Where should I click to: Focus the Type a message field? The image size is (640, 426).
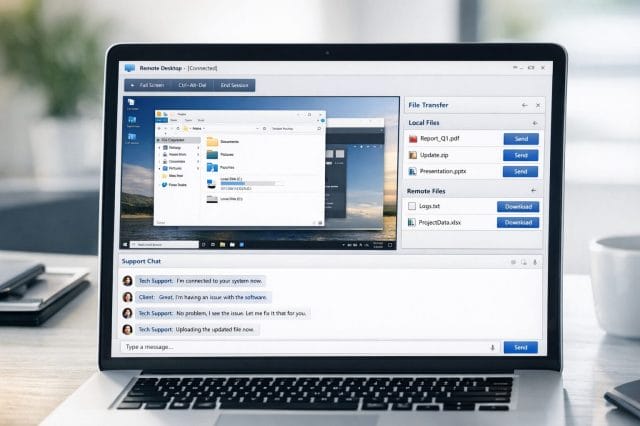click(310, 347)
